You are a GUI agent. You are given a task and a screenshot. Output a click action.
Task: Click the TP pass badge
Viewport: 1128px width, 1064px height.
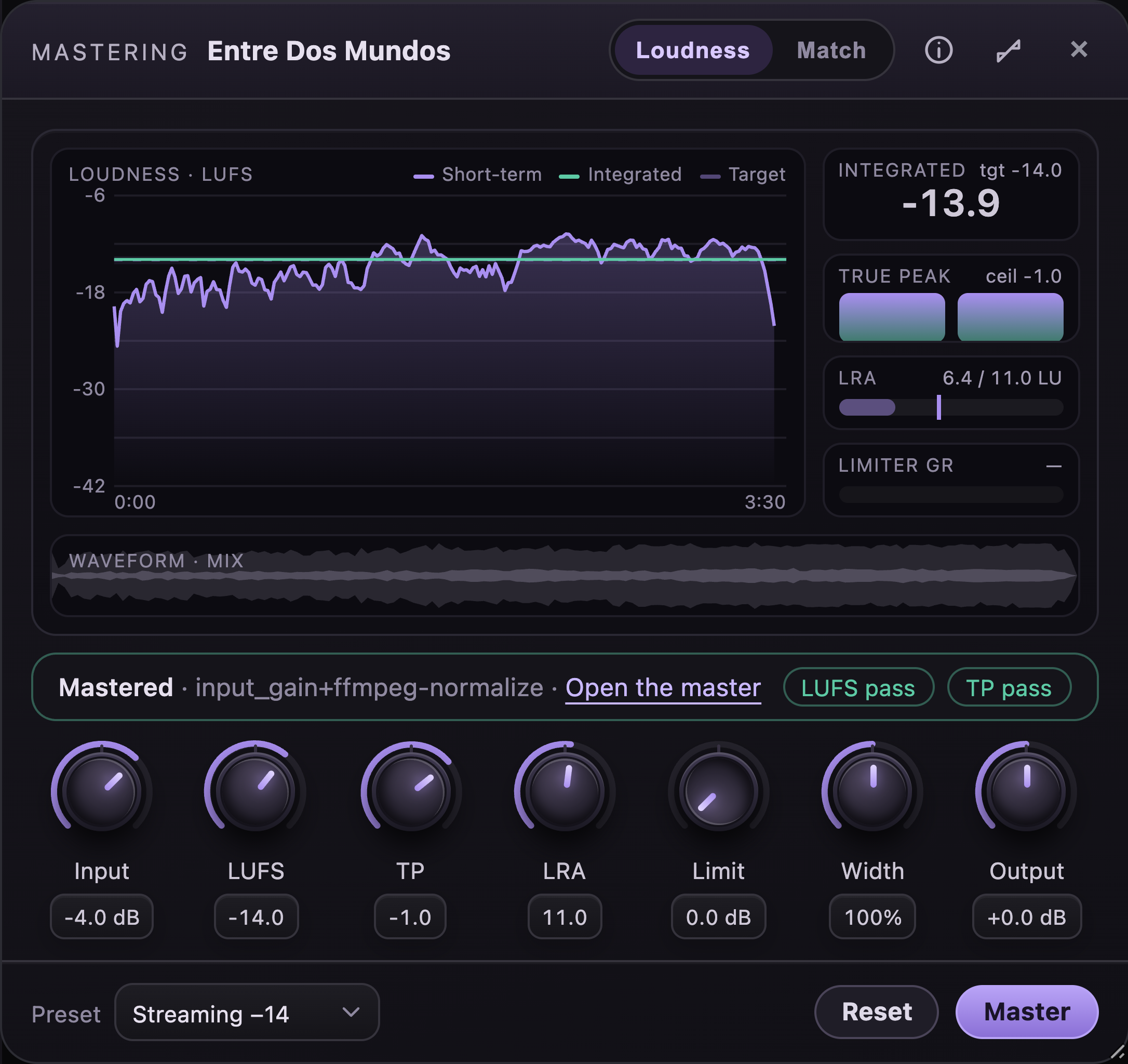coord(1009,687)
